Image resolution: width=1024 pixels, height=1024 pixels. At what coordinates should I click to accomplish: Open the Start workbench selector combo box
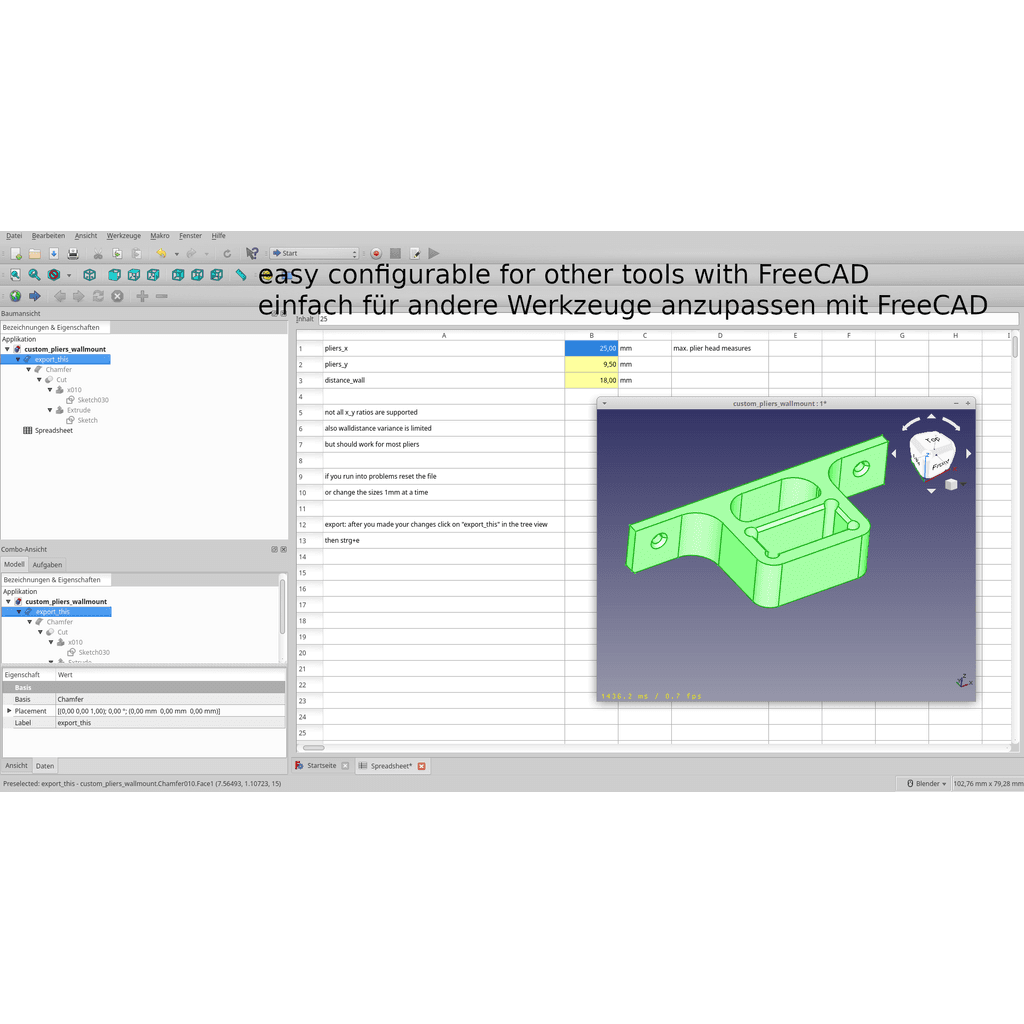pos(315,253)
